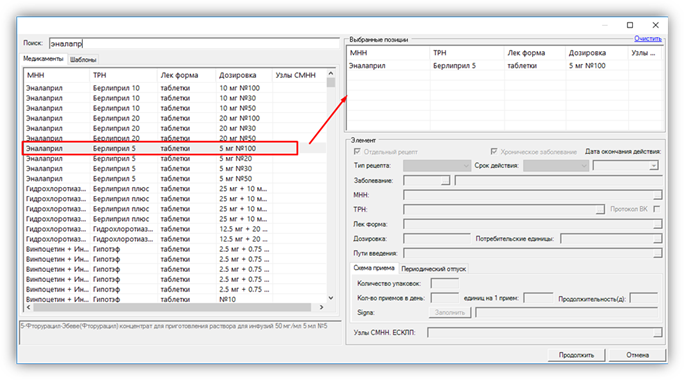The width and height of the screenshot is (684, 380).
Task: Click the Продолжительность(д) input field
Action: [x=644, y=298]
